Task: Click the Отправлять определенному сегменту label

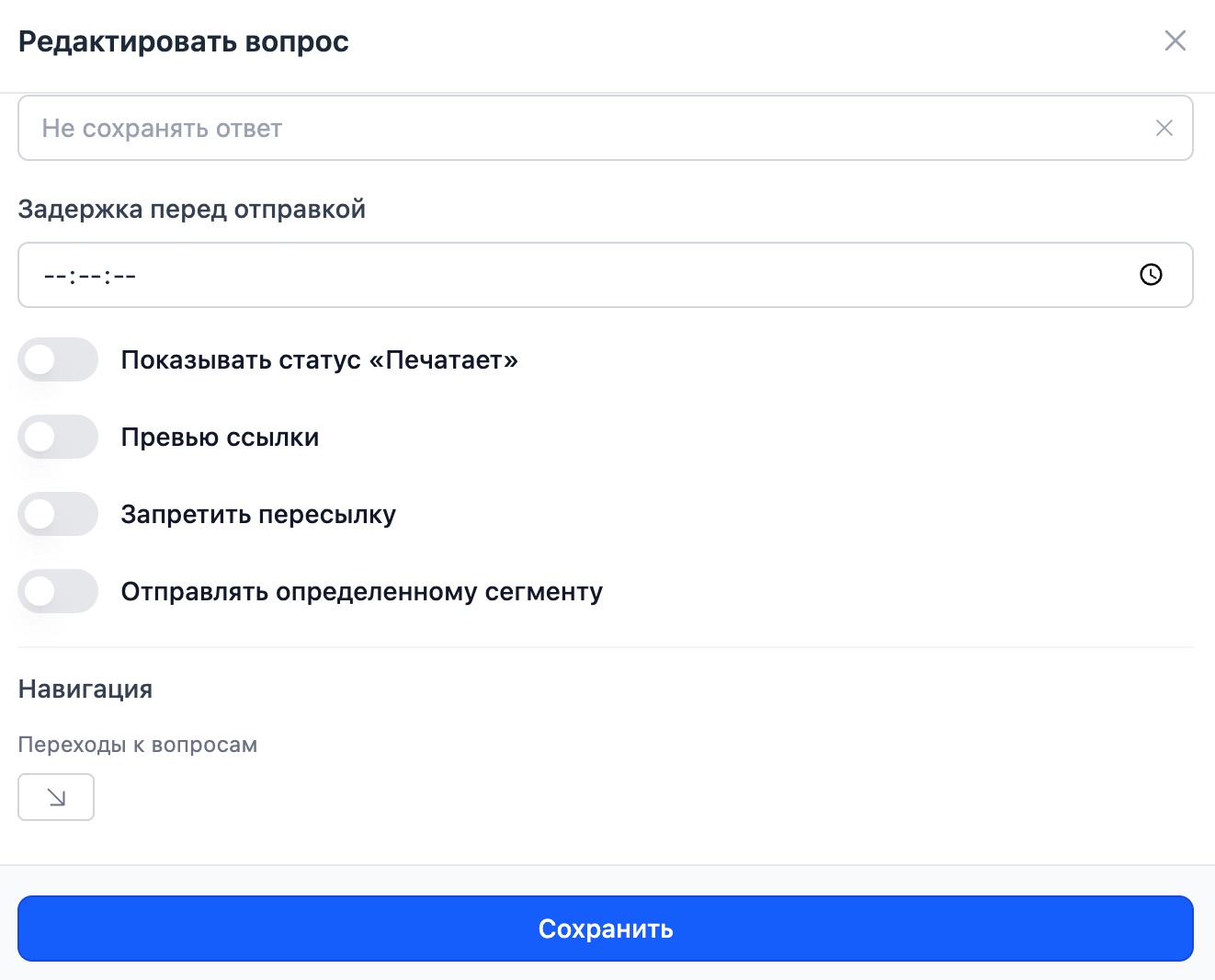Action: tap(361, 592)
